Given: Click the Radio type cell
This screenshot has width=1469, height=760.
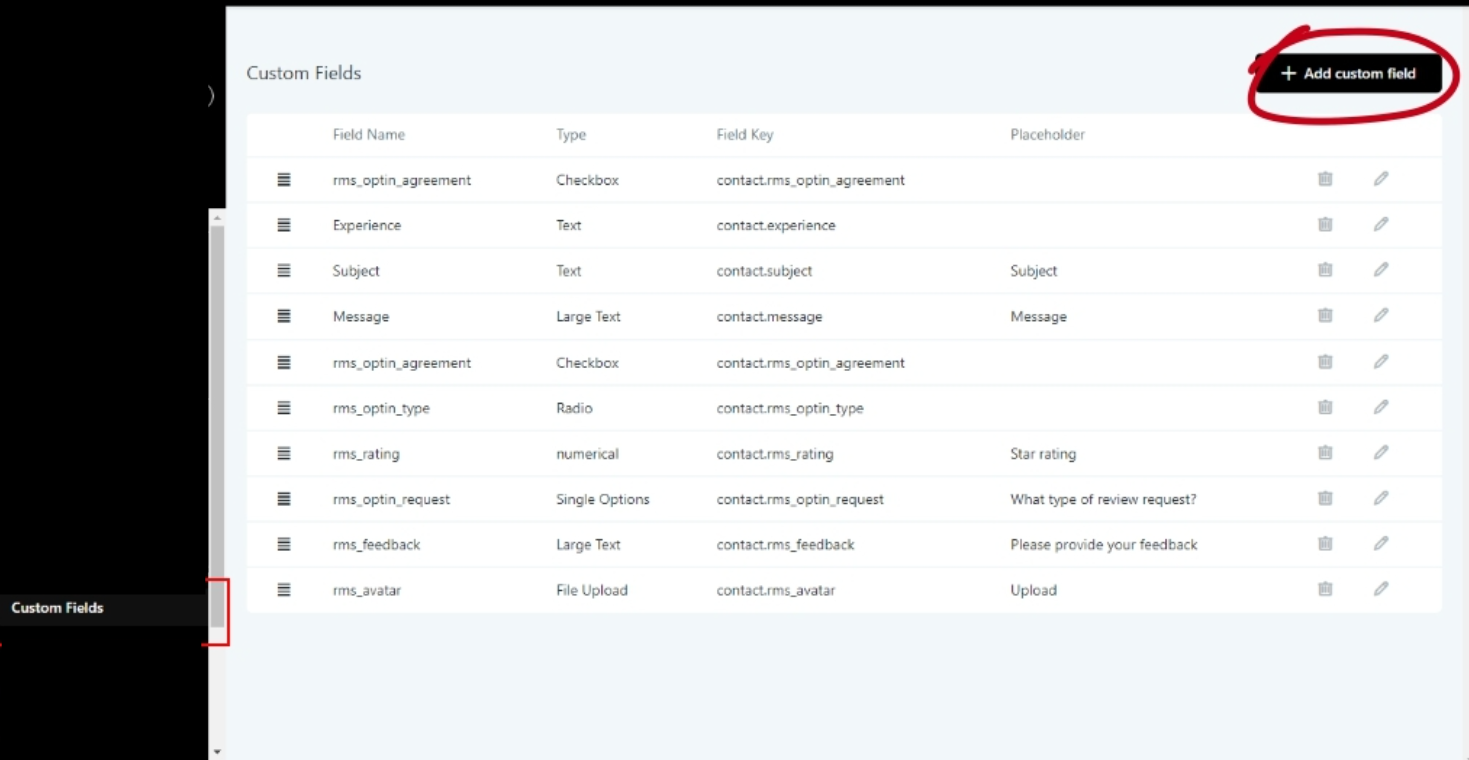Looking at the screenshot, I should click(574, 408).
